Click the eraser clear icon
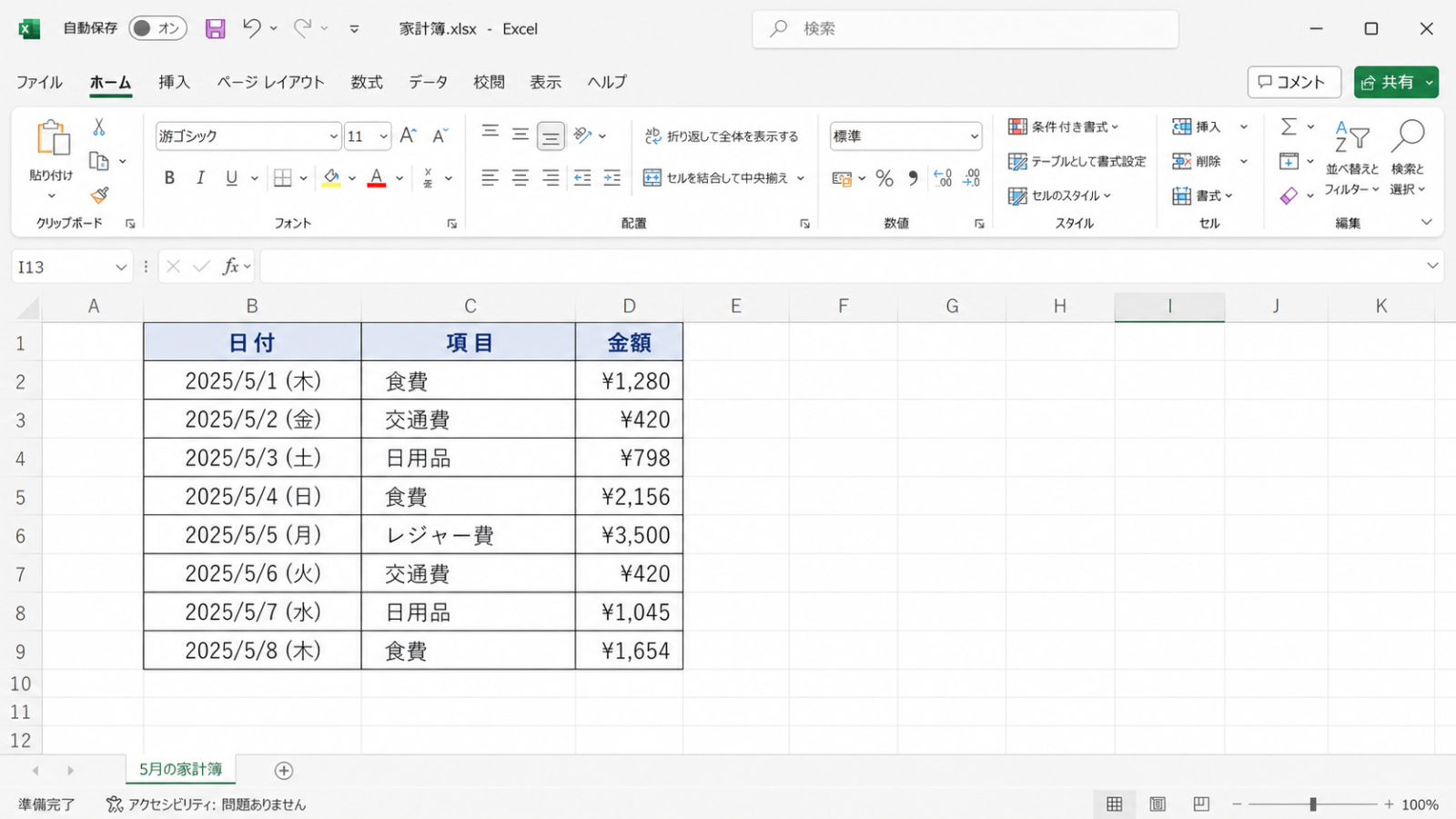The image size is (1456, 819). pyautogui.click(x=1289, y=196)
